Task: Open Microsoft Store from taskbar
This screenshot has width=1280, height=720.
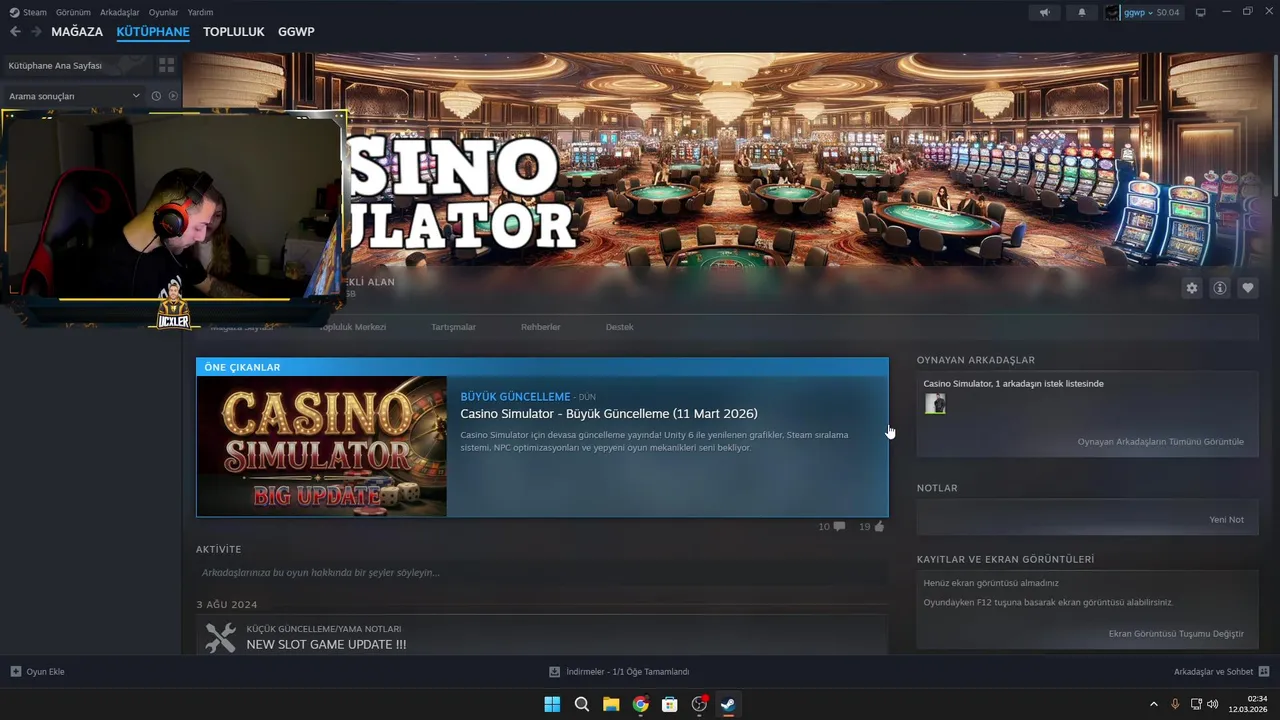Action: tap(670, 704)
